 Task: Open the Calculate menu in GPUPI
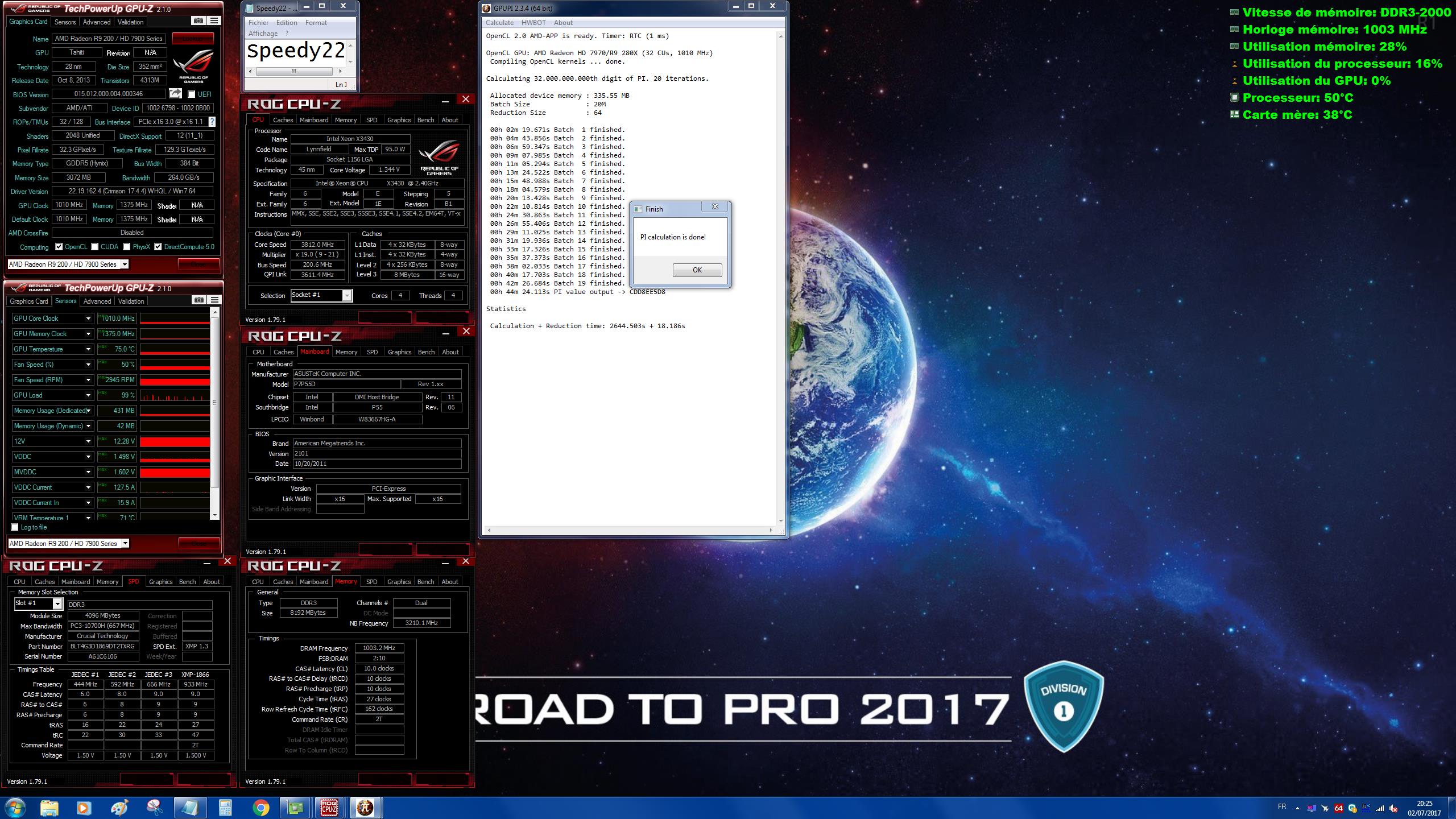click(x=499, y=23)
